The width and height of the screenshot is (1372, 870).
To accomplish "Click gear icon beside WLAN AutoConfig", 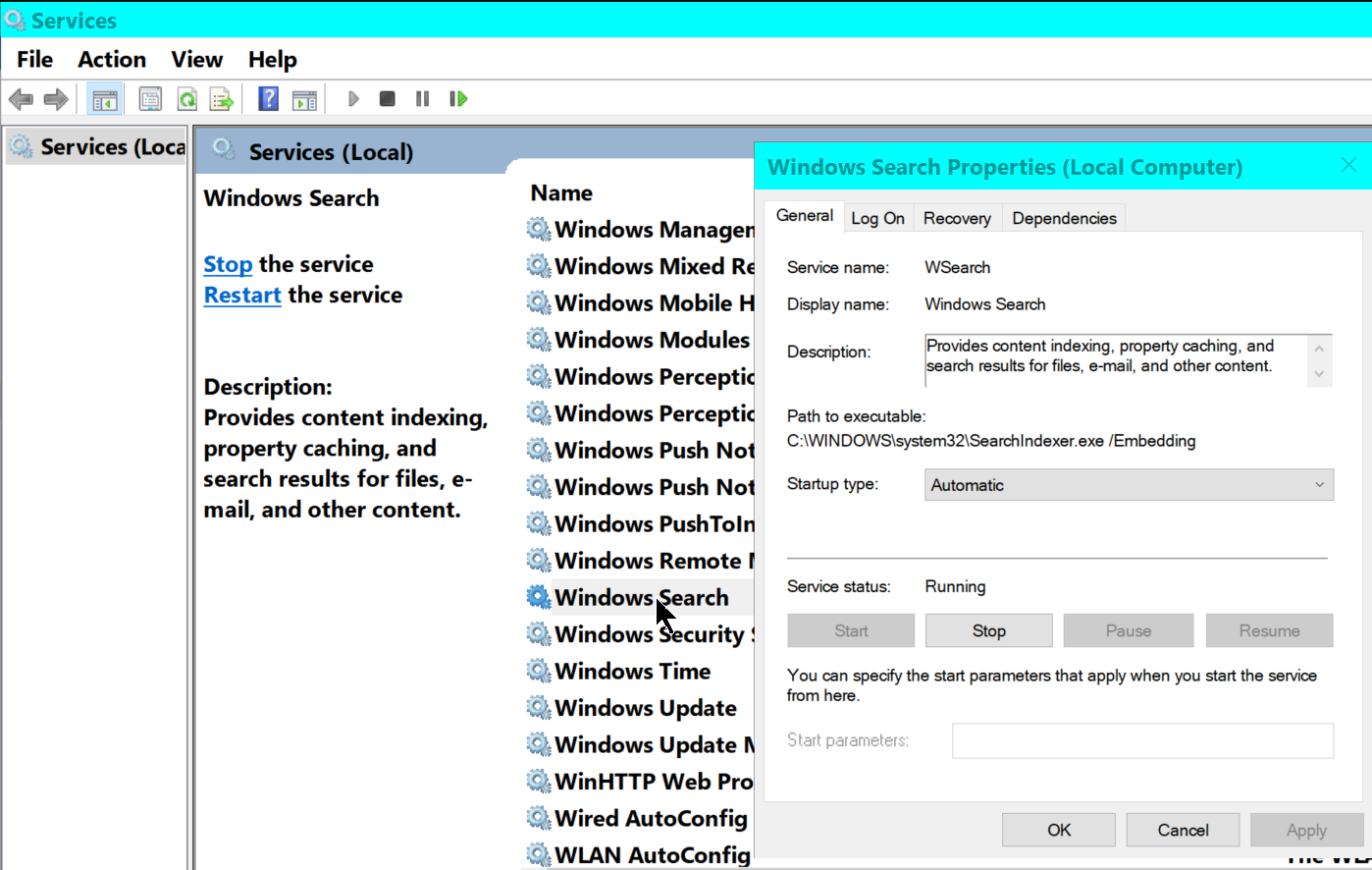I will [x=539, y=854].
